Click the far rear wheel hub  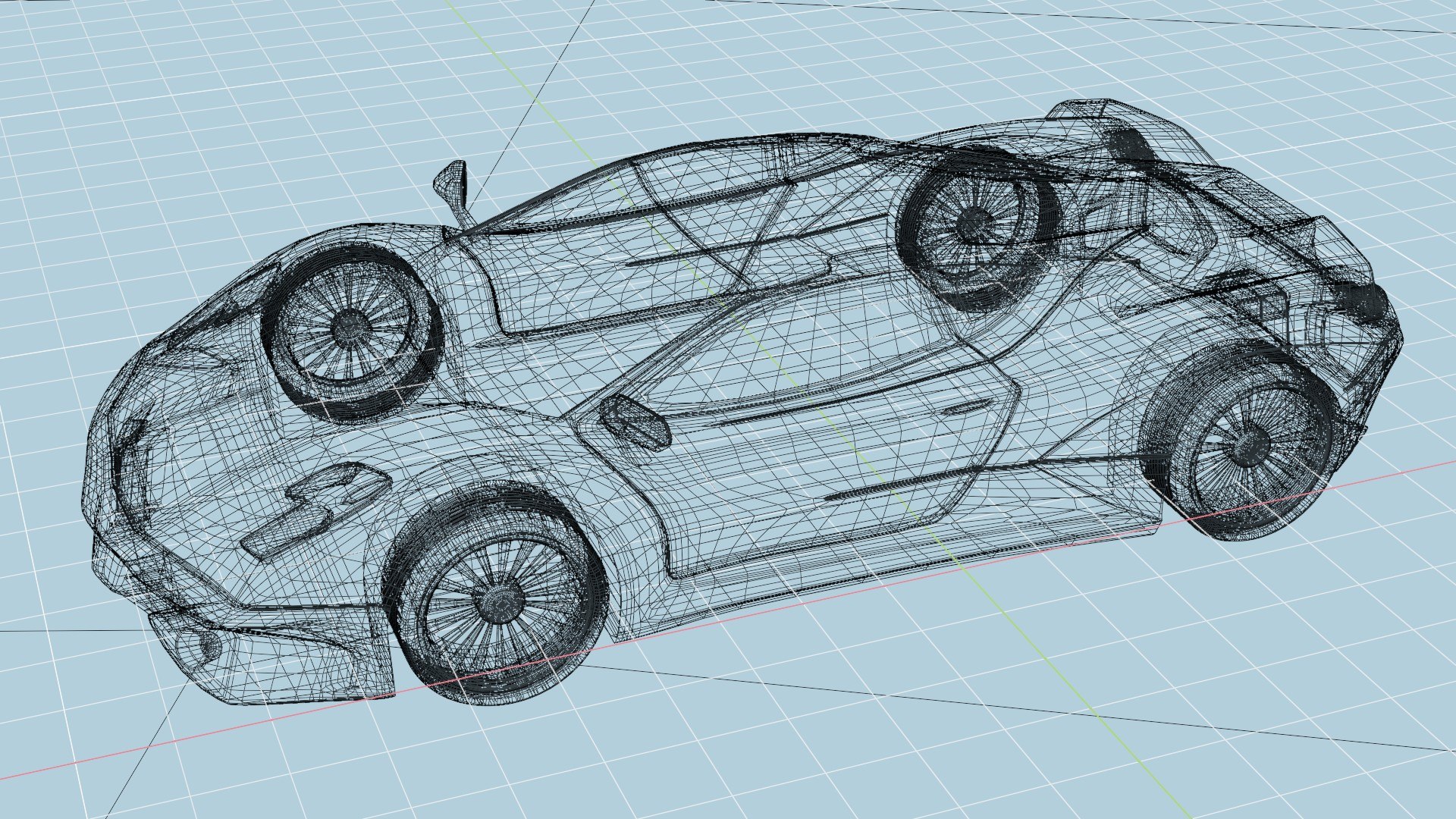[x=976, y=223]
